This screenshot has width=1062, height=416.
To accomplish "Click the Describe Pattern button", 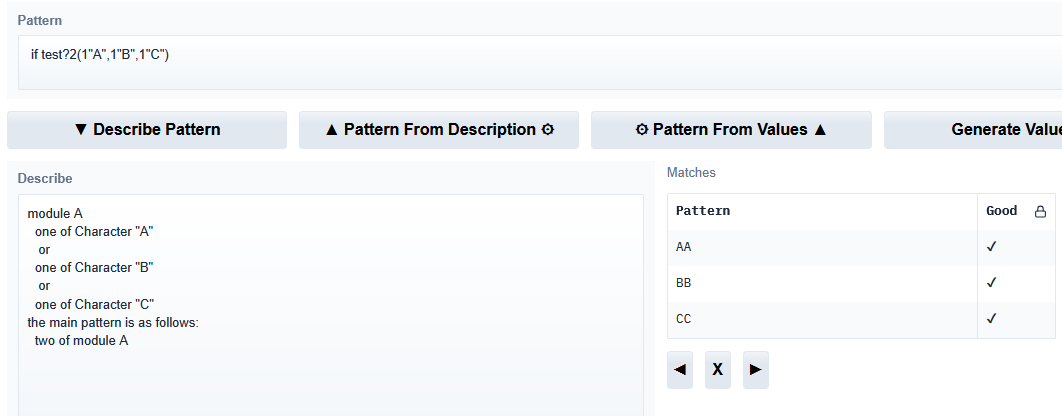I will tap(147, 130).
